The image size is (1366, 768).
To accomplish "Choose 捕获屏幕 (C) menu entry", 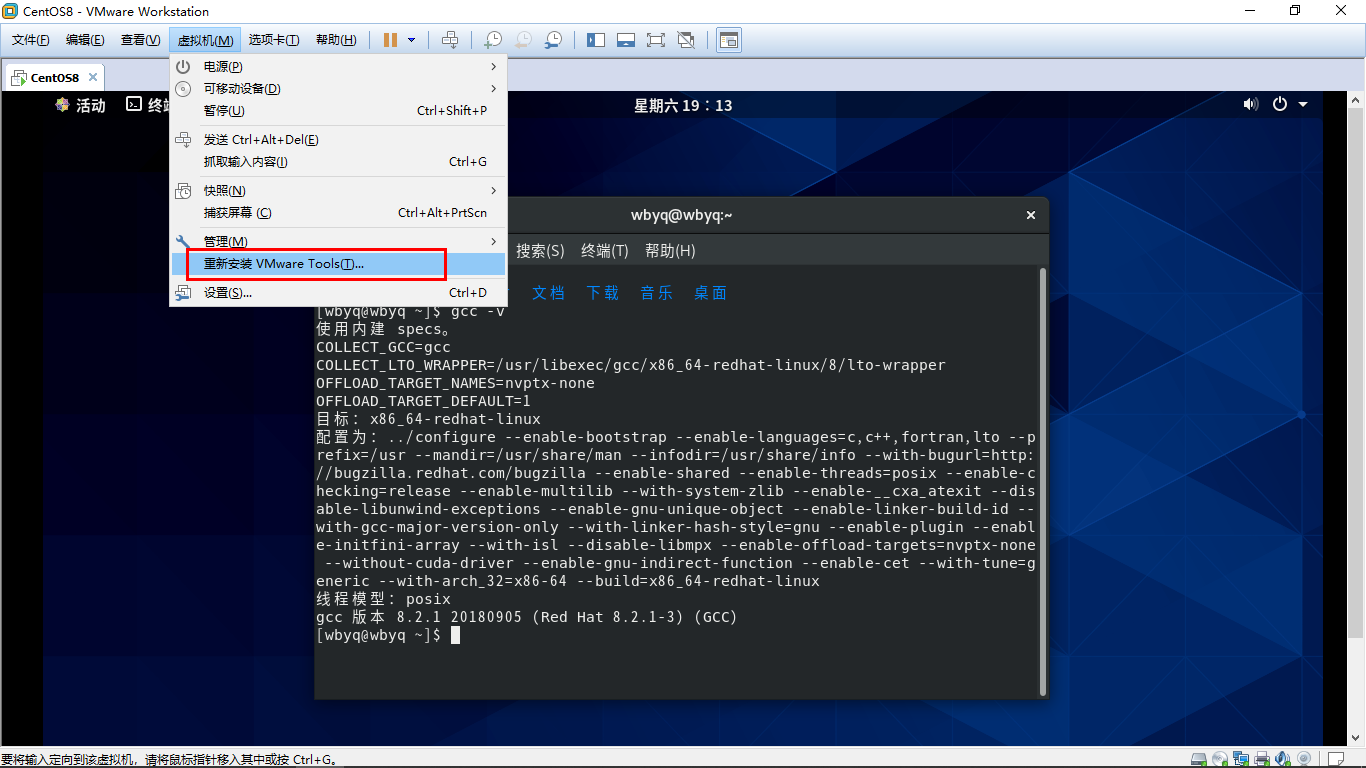I will [338, 212].
